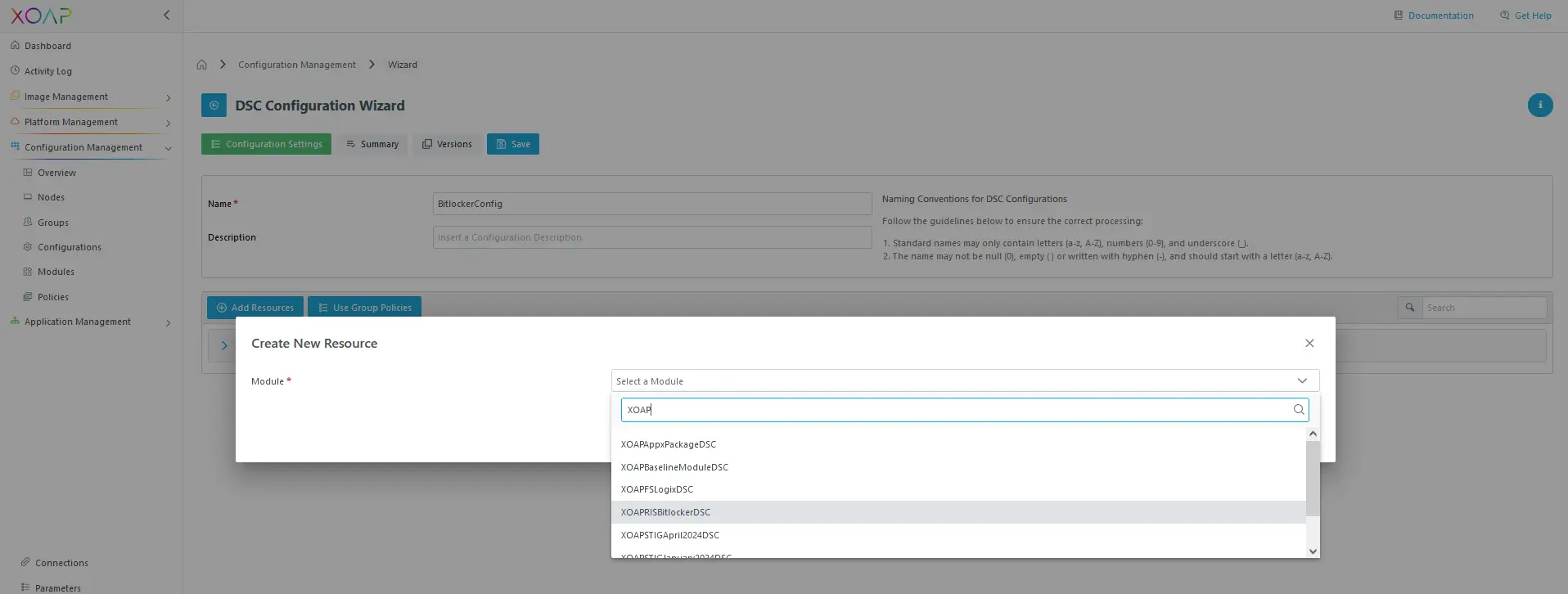Select XOAPAppxPackageDSC from the list

pos(958,444)
